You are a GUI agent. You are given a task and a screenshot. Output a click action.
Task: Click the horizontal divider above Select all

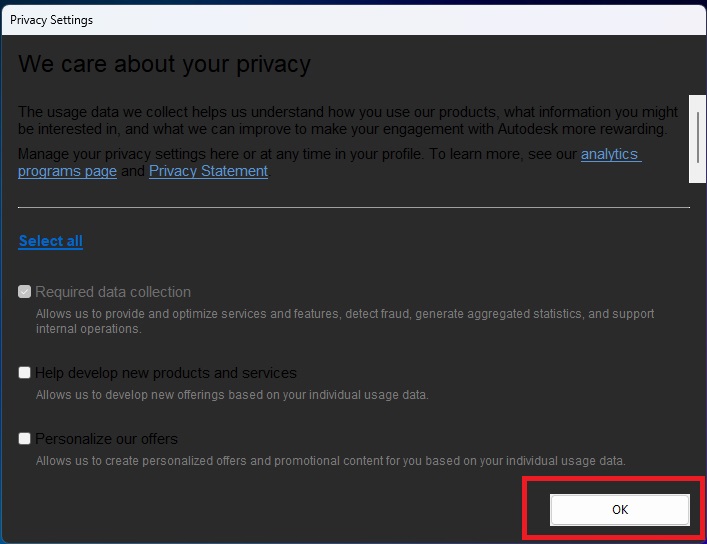click(x=354, y=207)
